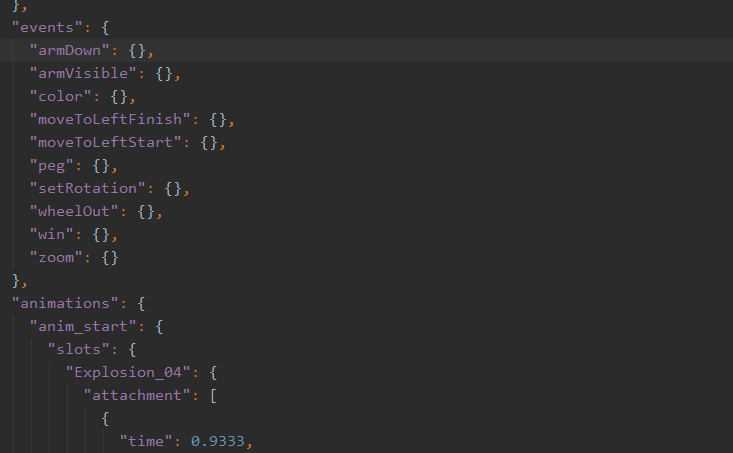Image resolution: width=733 pixels, height=453 pixels.
Task: Click the "animations" key
Action: point(65,303)
